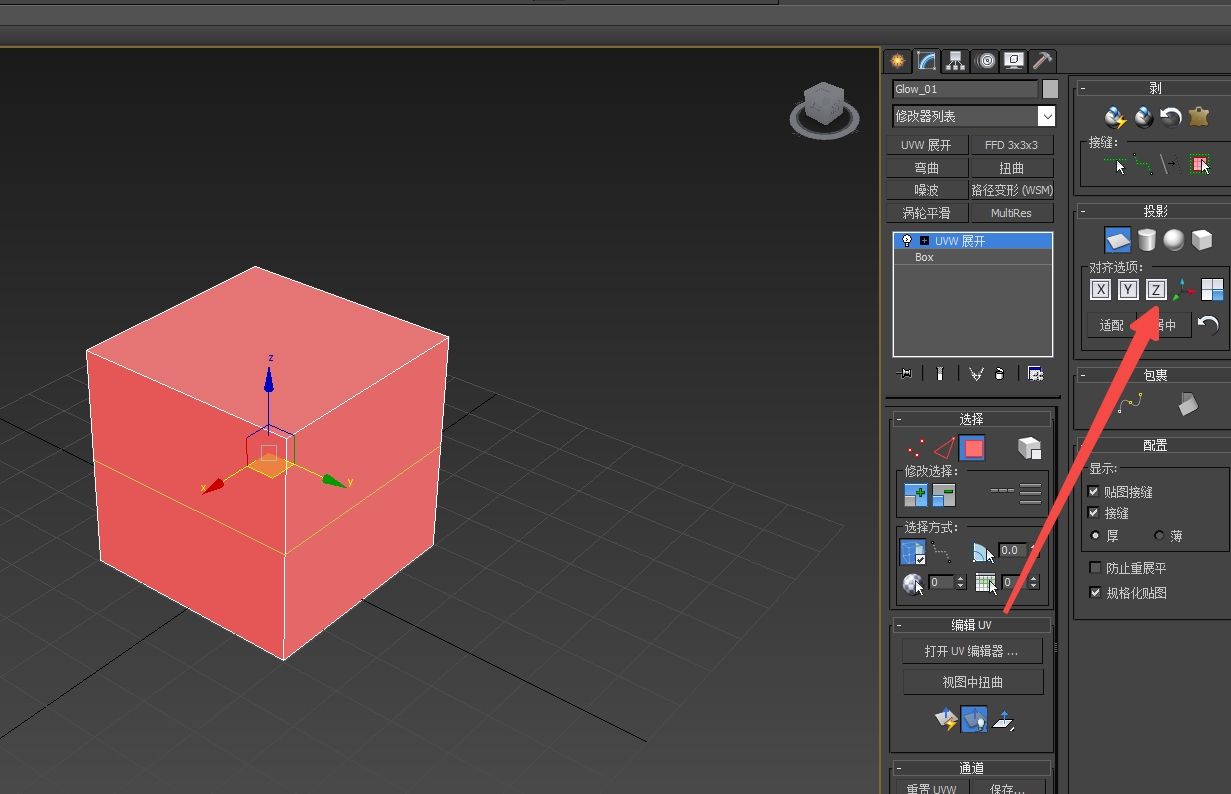Expand the UVW 展开 modifier sub-levels
The height and width of the screenshot is (794, 1231).
(923, 241)
